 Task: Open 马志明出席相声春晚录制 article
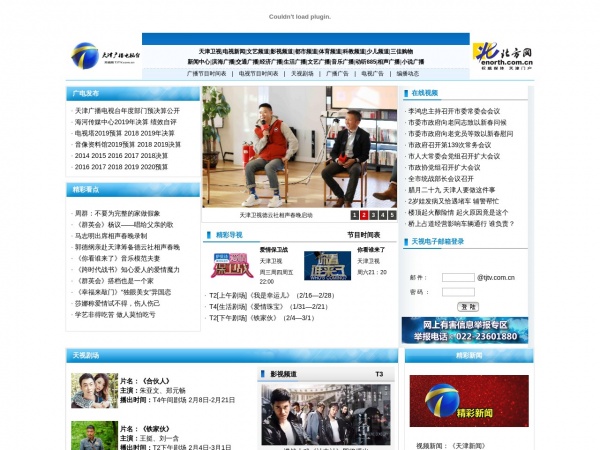click(111, 236)
